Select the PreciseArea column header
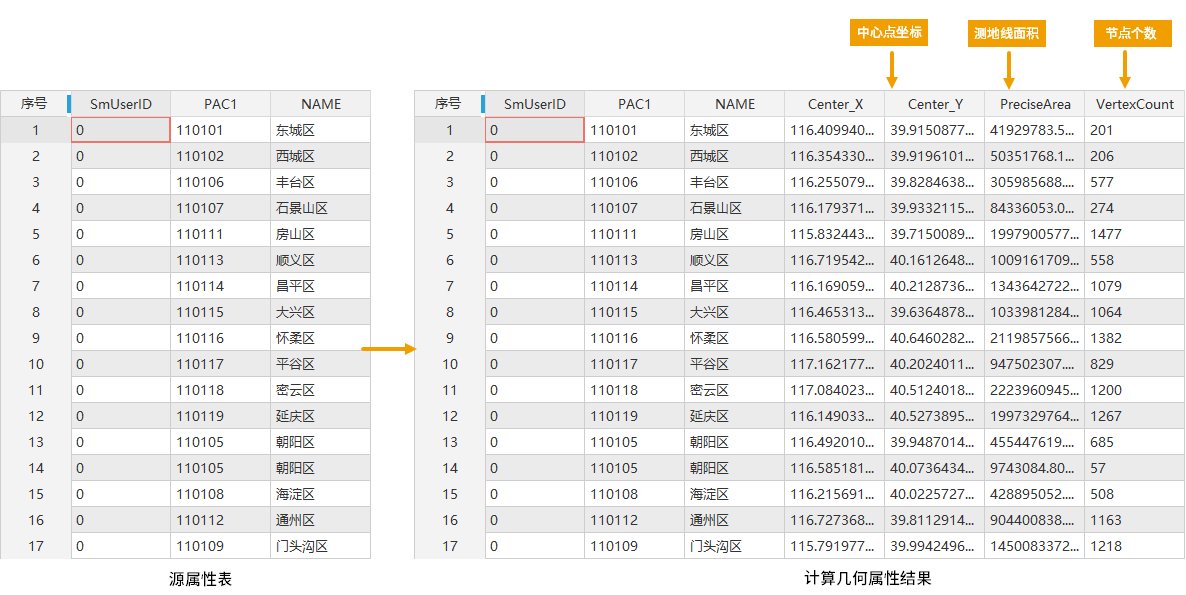1186x595 pixels. [x=1034, y=104]
